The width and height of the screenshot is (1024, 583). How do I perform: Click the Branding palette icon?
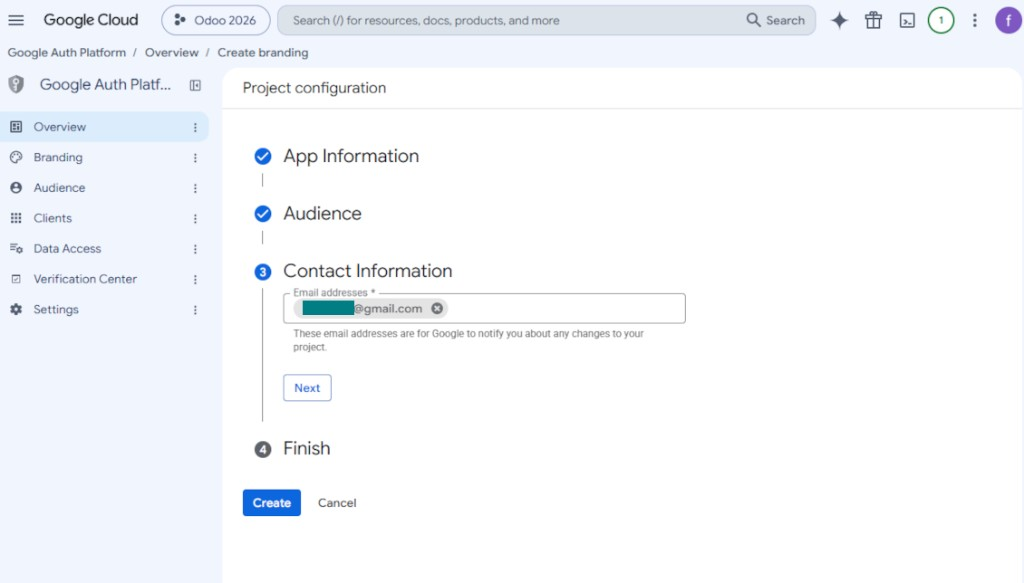(16, 157)
